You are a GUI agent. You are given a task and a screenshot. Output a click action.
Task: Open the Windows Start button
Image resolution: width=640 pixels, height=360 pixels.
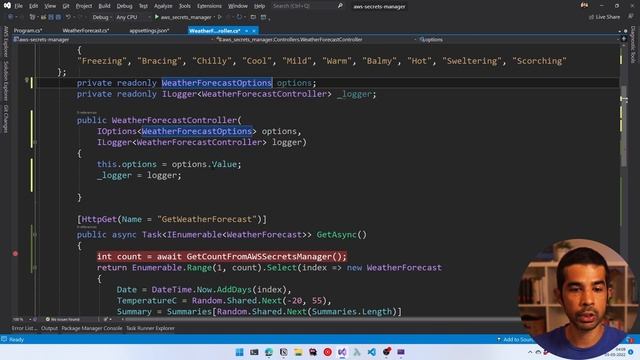click(240, 352)
